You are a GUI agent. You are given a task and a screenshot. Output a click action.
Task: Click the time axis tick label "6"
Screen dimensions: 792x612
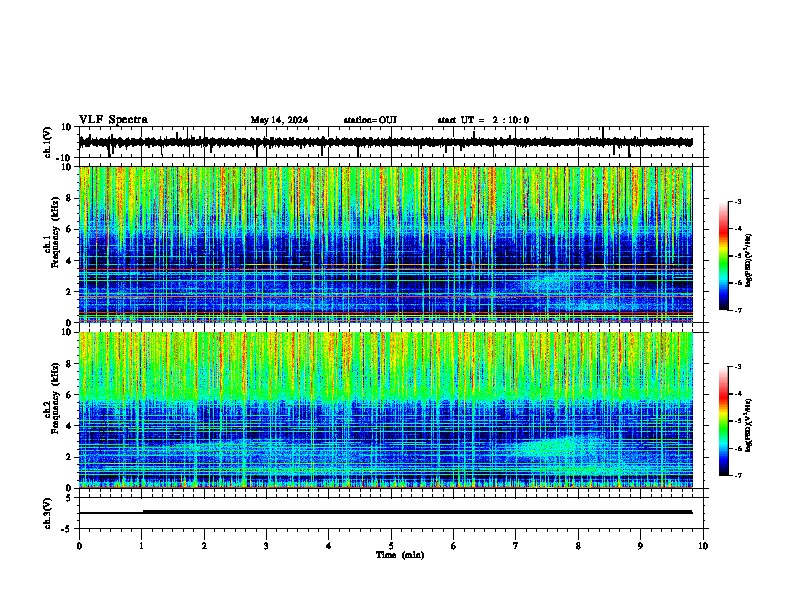[454, 546]
